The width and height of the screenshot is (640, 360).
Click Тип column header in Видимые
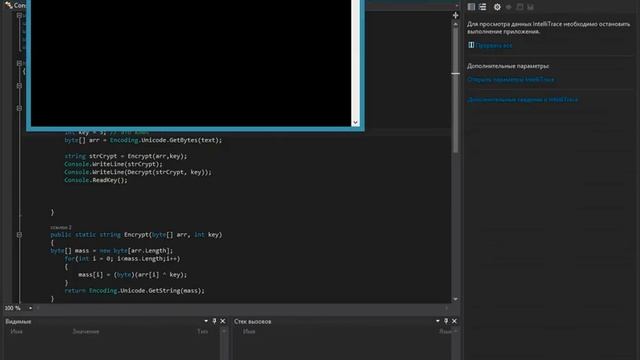tap(202, 331)
